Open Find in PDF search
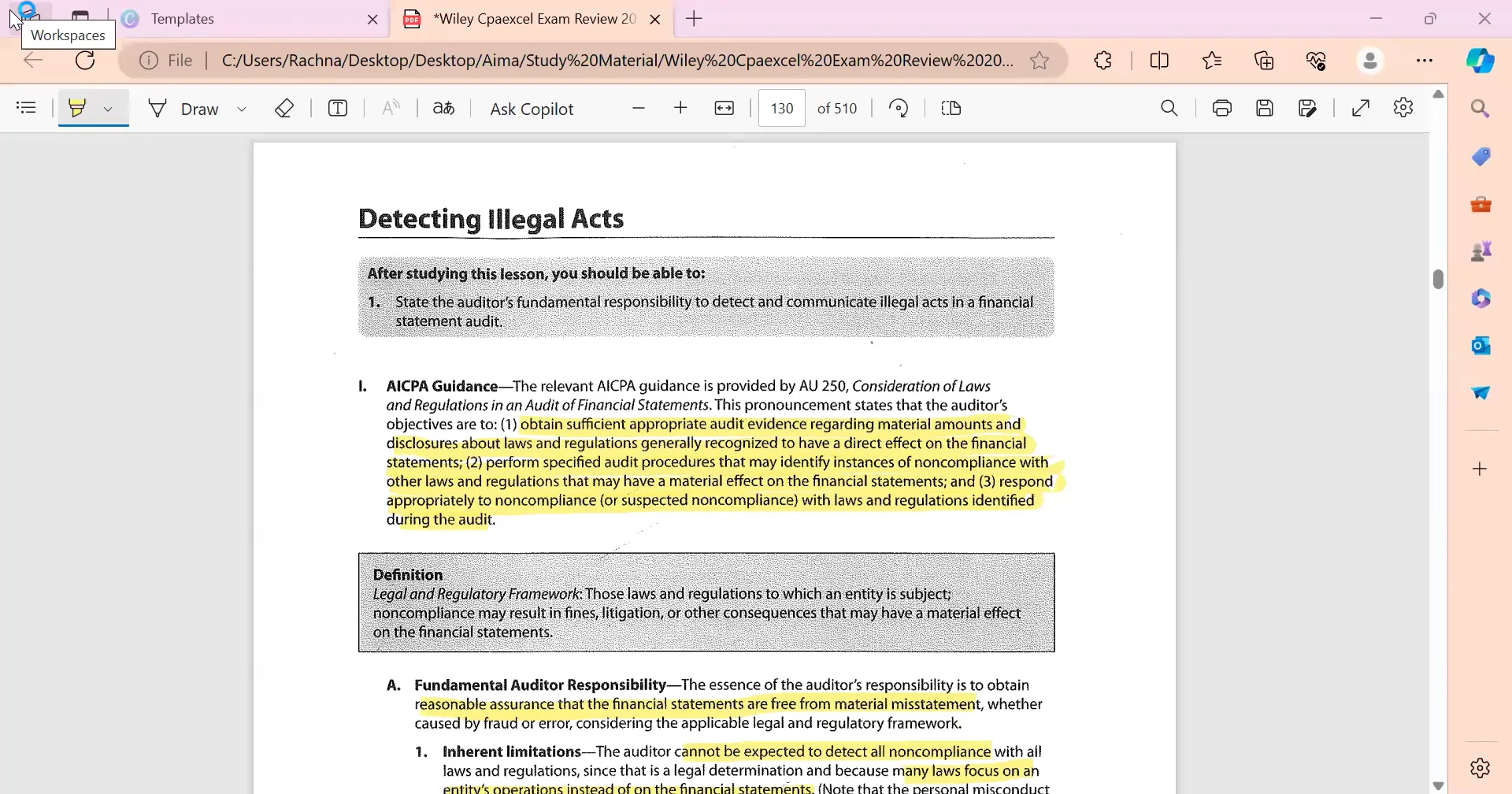 (1169, 108)
